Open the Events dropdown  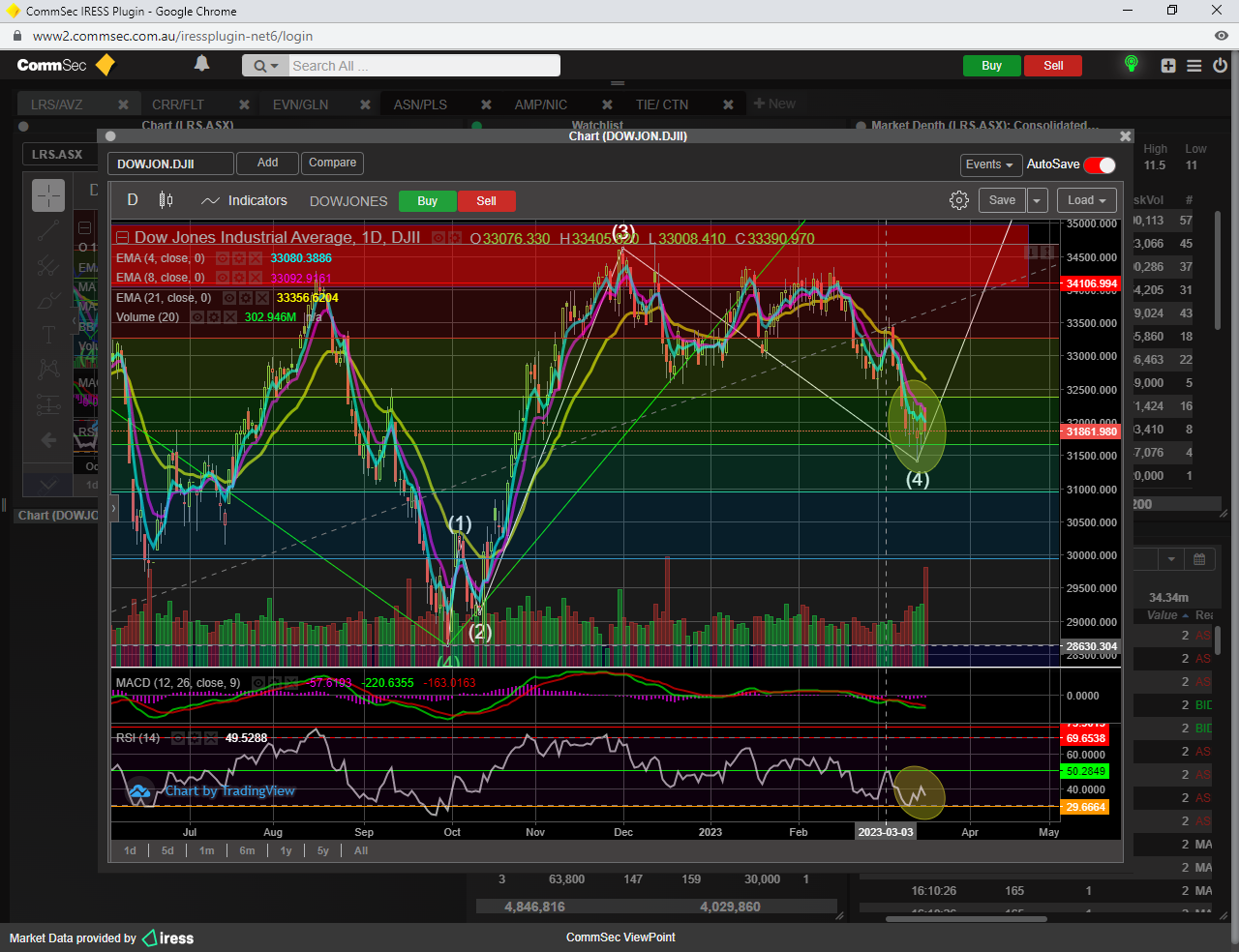coord(989,164)
